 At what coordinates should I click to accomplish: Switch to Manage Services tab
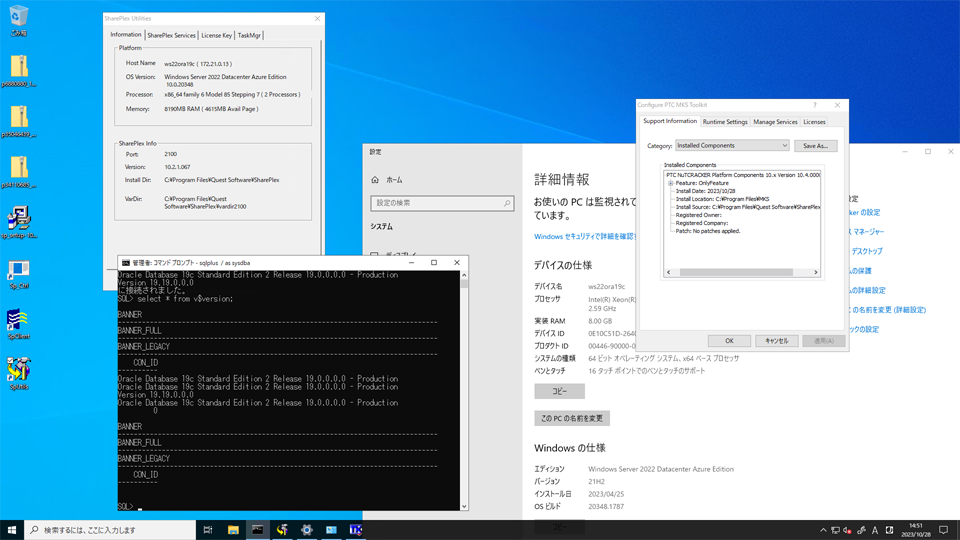[x=775, y=122]
